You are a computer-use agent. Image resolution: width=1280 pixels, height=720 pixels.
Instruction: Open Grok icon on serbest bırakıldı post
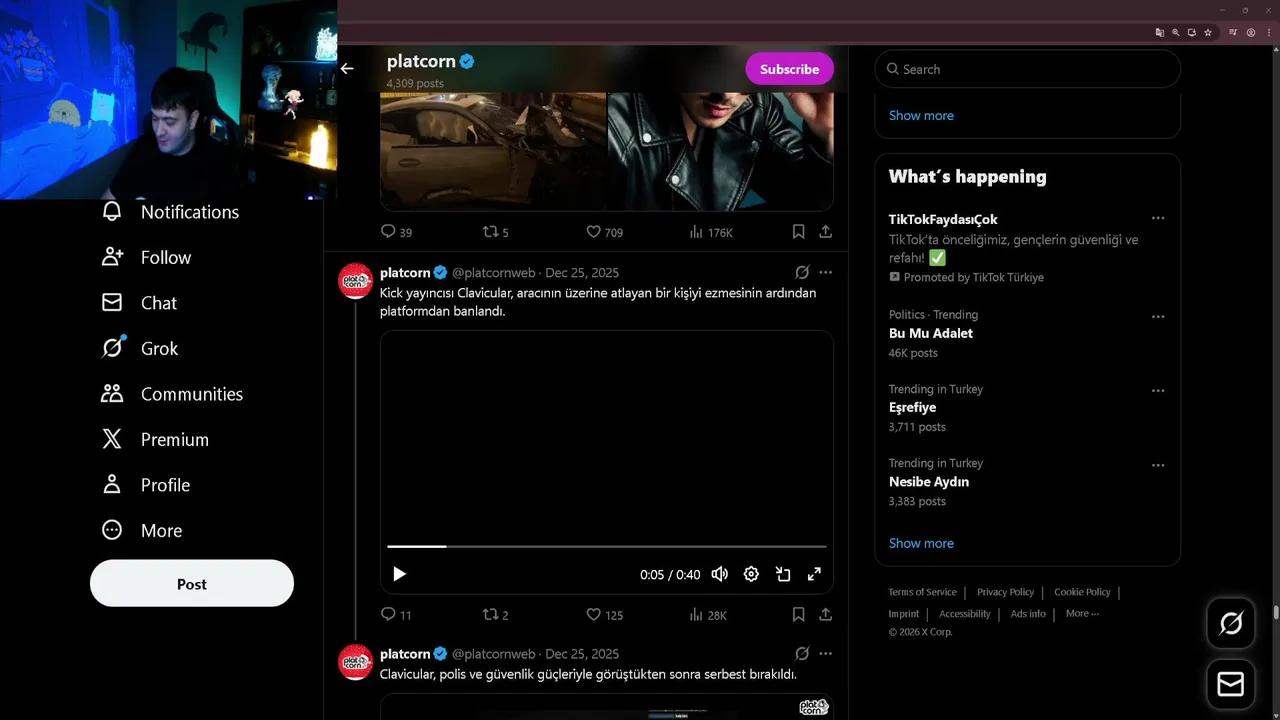click(802, 653)
